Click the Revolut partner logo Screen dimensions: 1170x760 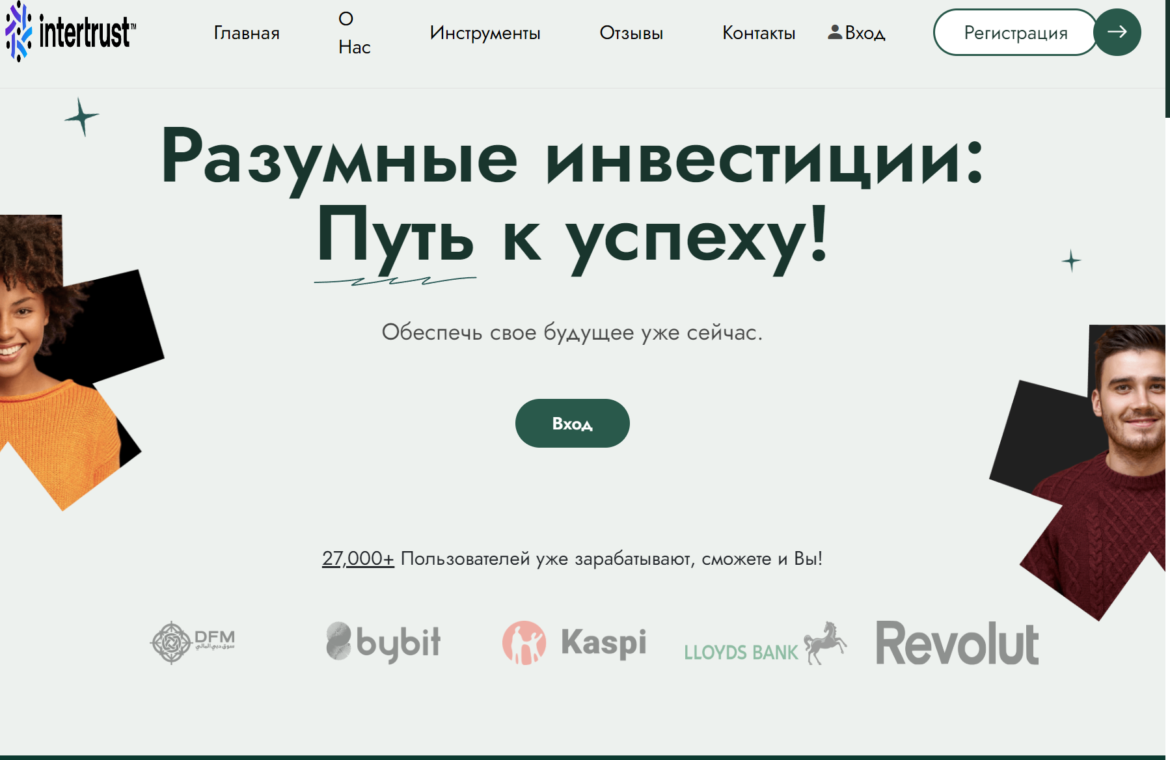pos(957,643)
